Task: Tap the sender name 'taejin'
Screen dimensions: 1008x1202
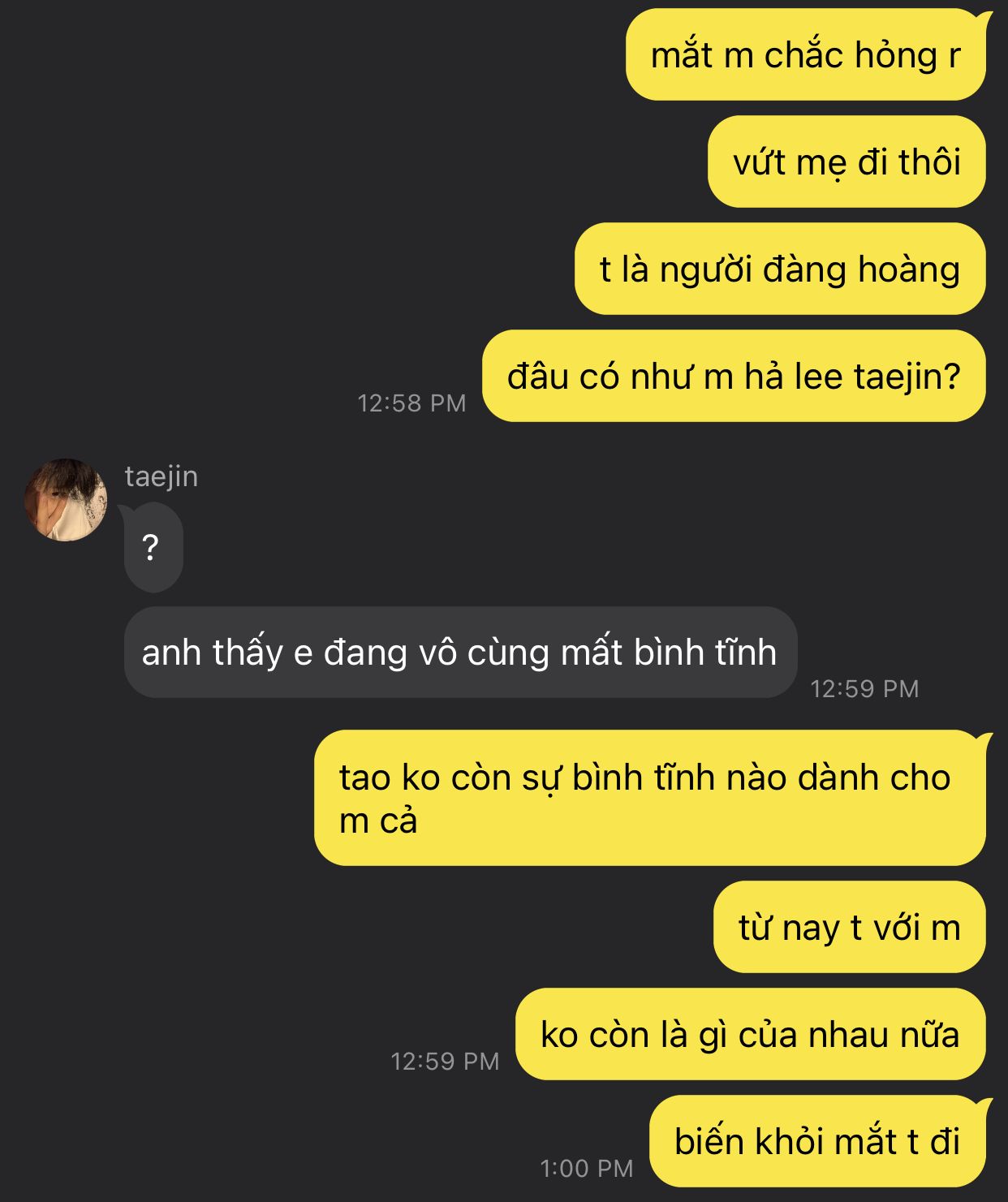Action: pos(162,476)
